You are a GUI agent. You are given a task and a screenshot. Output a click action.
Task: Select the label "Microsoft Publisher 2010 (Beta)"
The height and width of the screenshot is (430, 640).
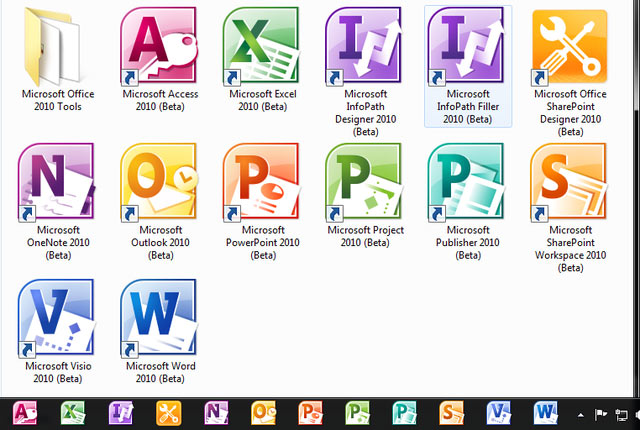(x=468, y=242)
